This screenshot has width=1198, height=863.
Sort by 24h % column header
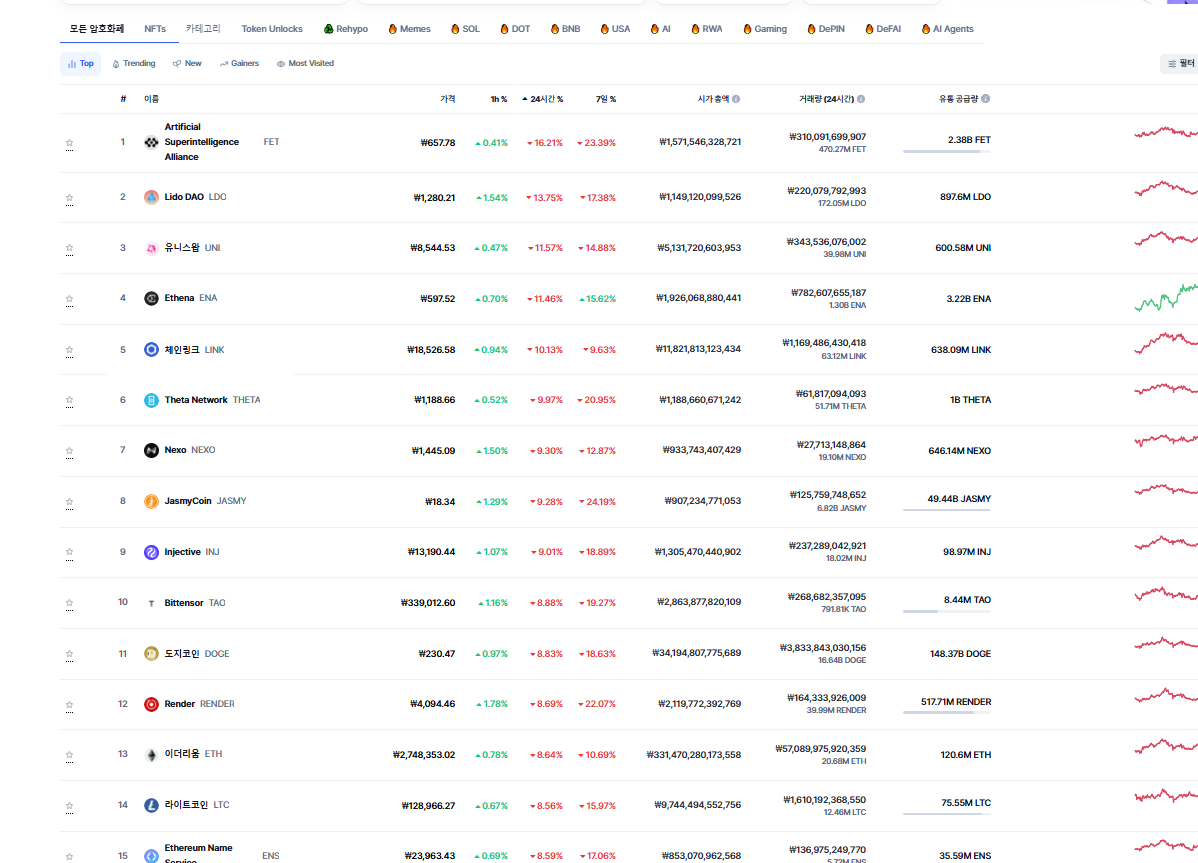pos(542,99)
